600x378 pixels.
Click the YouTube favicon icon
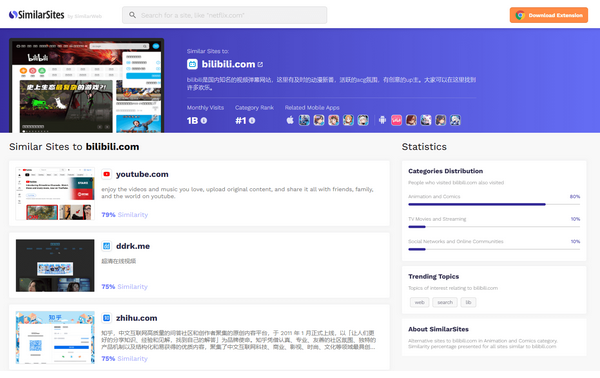[107, 174]
